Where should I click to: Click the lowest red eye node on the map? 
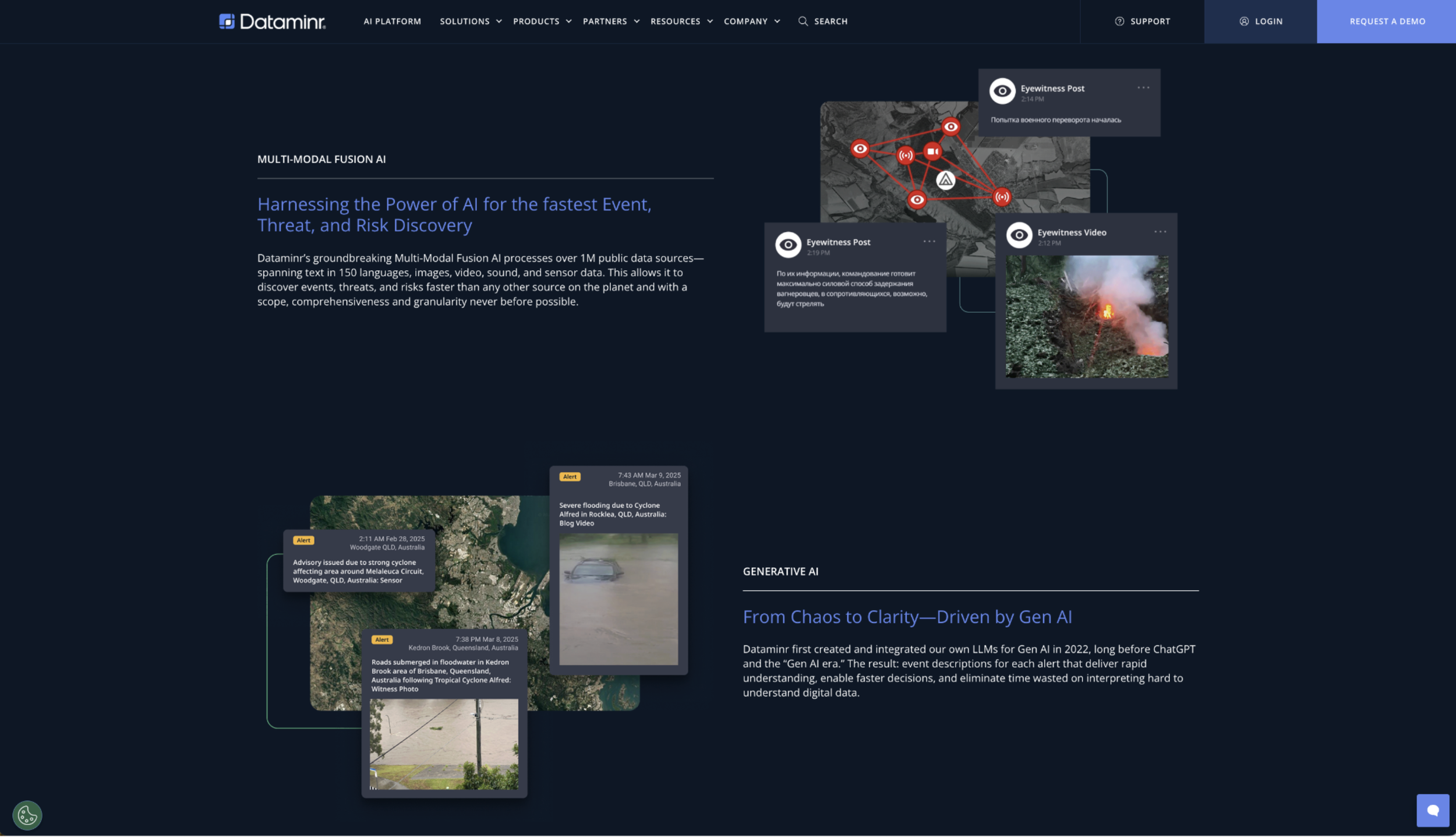point(917,200)
